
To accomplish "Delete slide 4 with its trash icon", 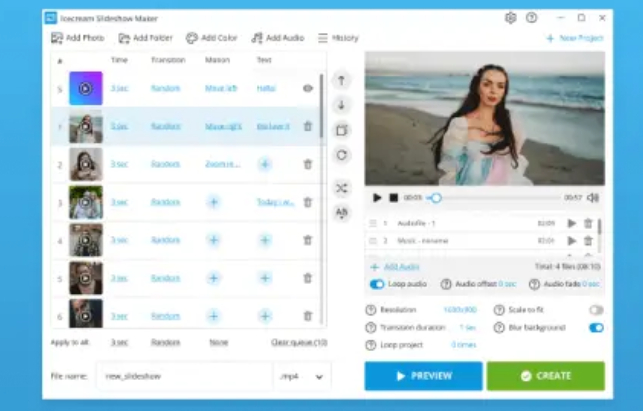I will [x=308, y=240].
